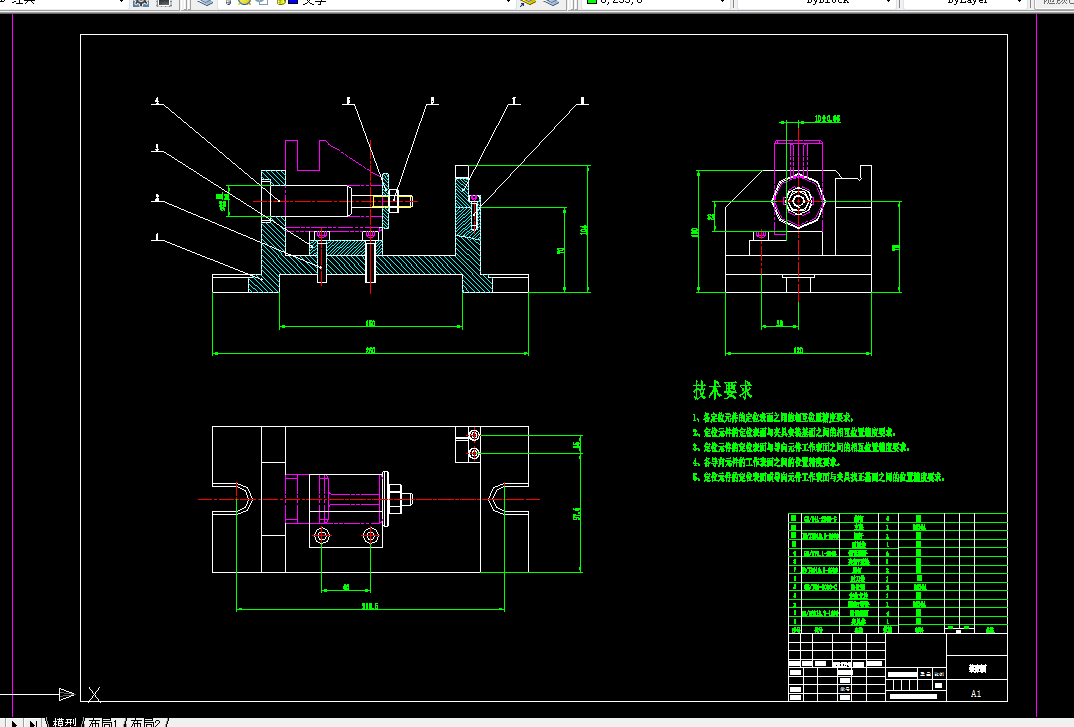This screenshot has height=727, width=1074.
Task: Click the jump-to-last-tab arrow beside 模型
Action: coord(33,723)
